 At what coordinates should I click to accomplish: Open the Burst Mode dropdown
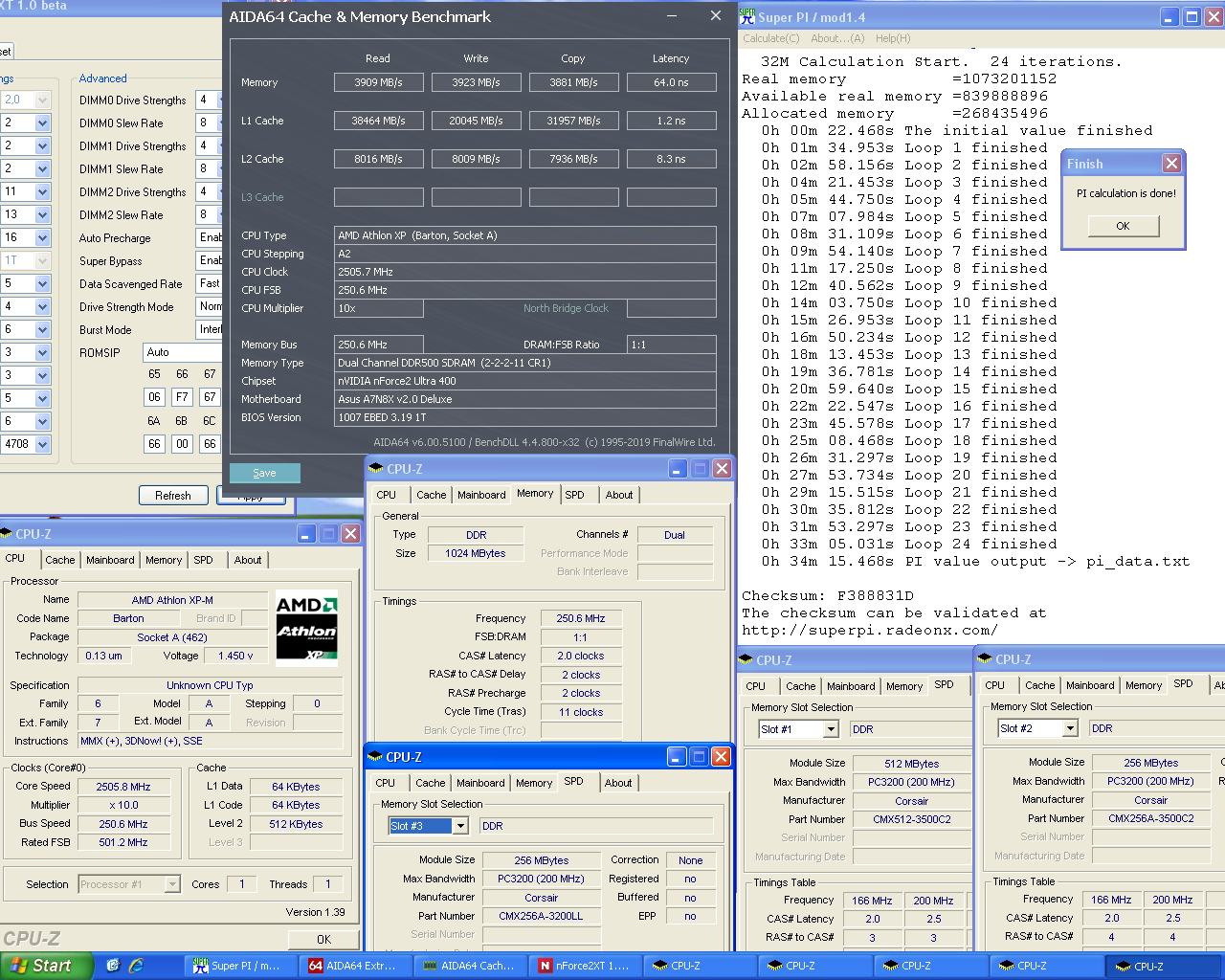[209, 329]
